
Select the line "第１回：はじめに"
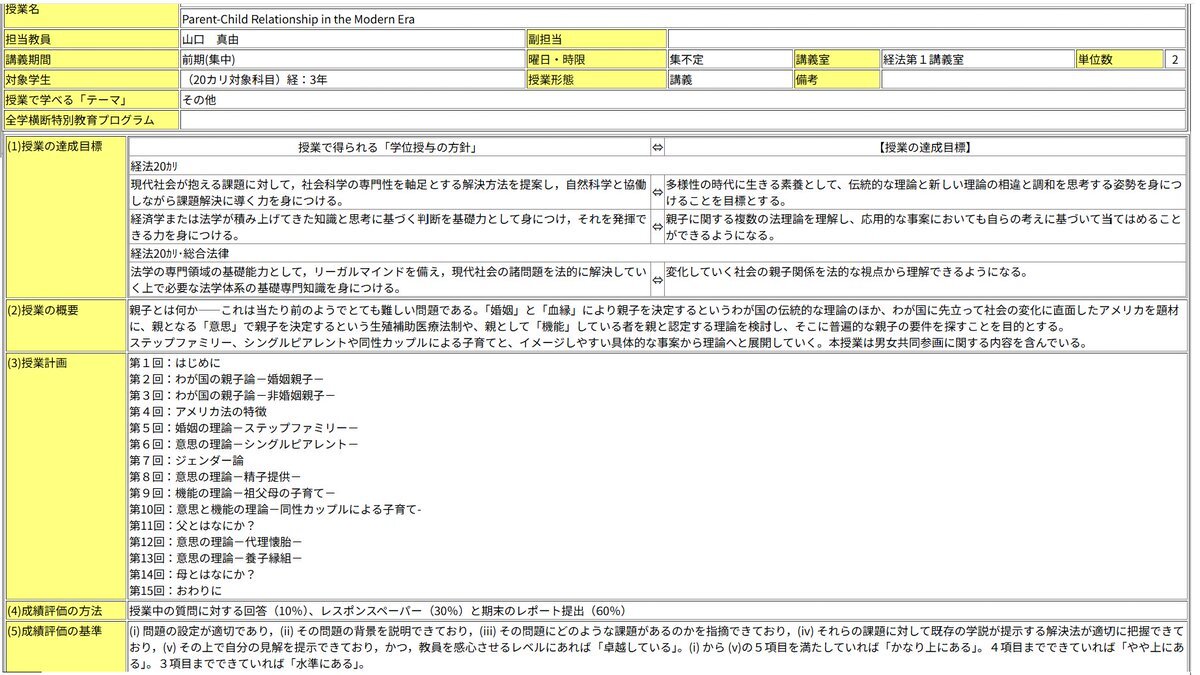(x=176, y=363)
